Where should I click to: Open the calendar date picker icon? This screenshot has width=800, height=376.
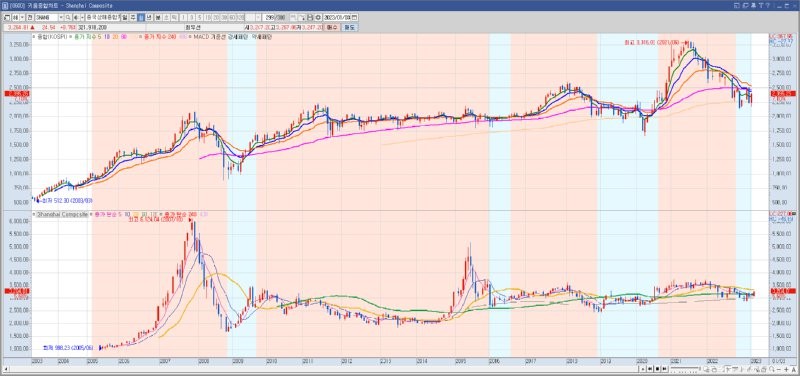355,17
